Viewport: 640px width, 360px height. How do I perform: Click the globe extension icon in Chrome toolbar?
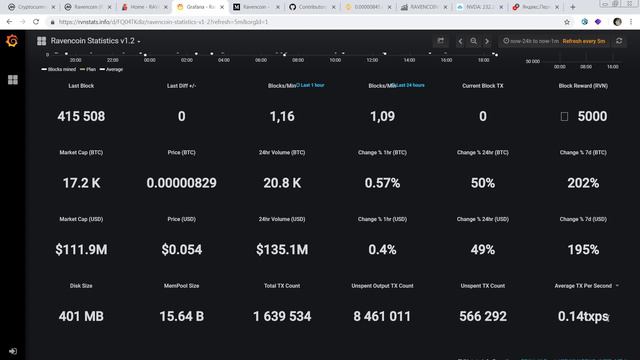click(x=584, y=22)
